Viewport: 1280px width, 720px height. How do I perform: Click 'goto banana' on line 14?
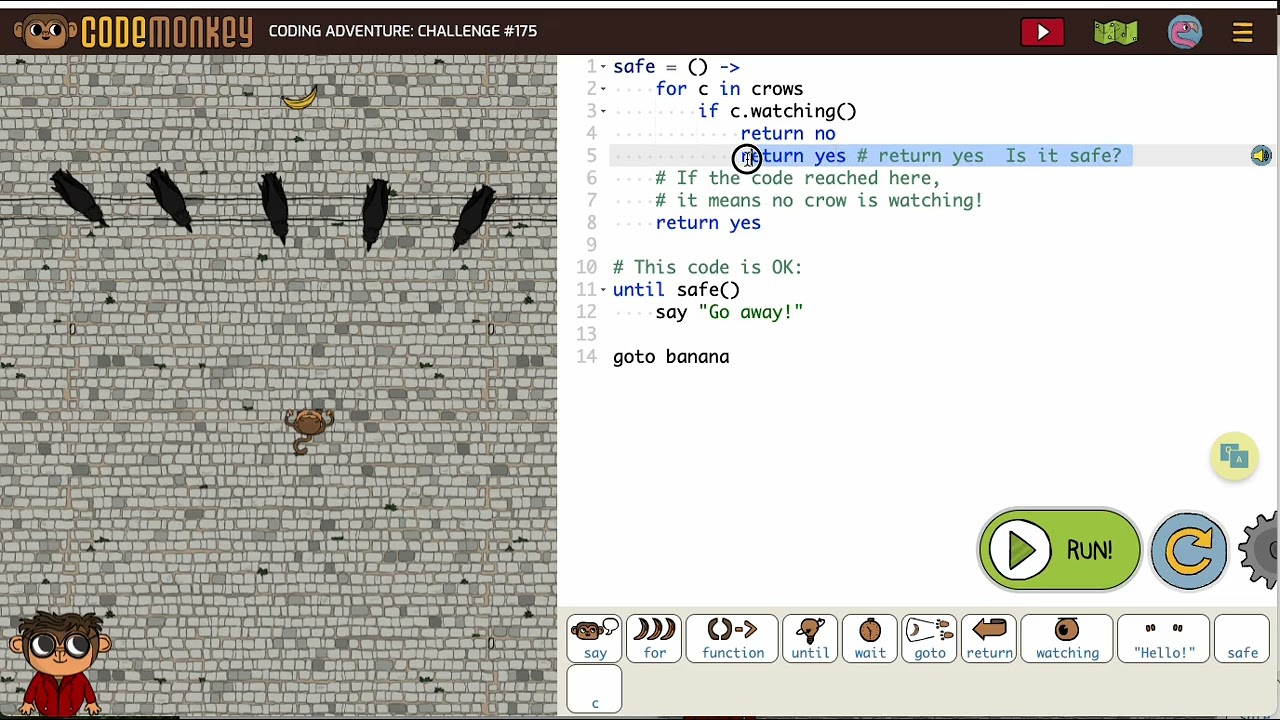[671, 357]
